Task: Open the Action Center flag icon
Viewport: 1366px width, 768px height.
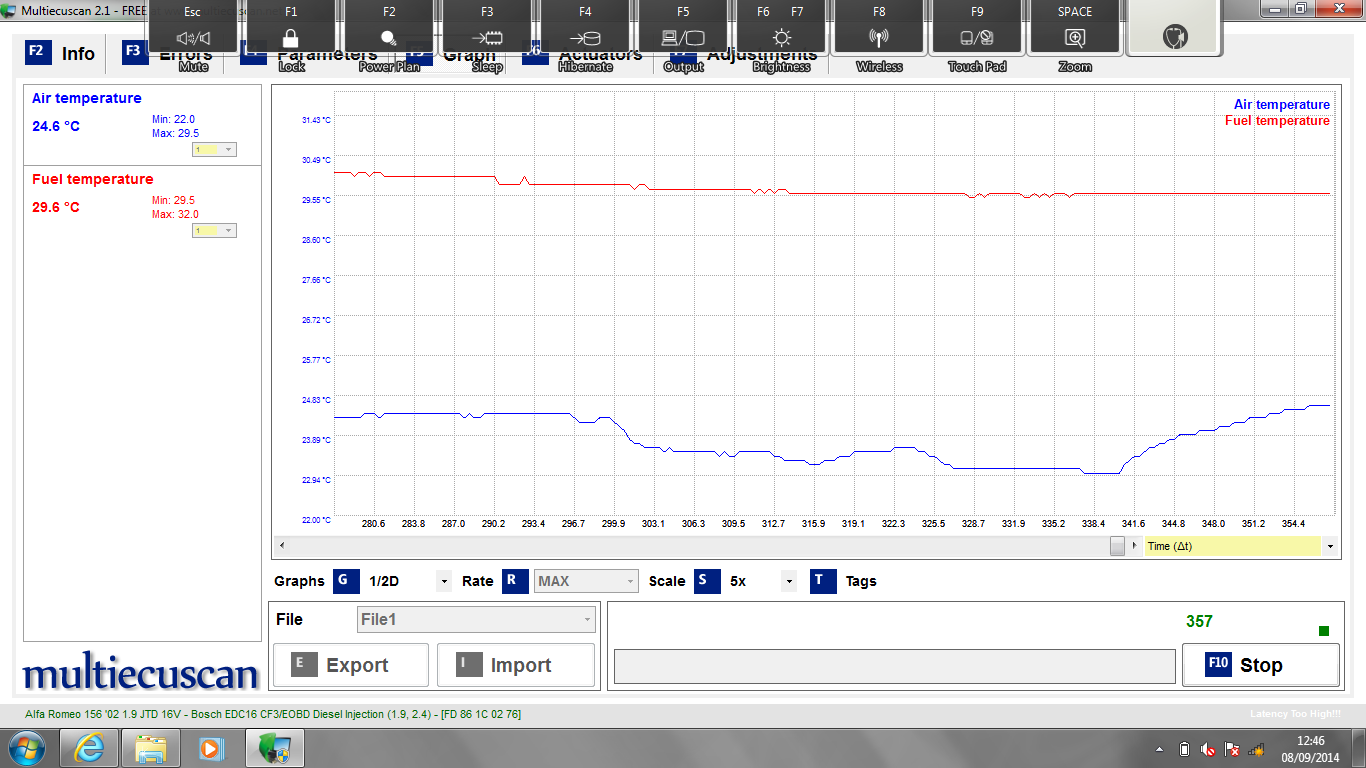Action: click(1232, 749)
